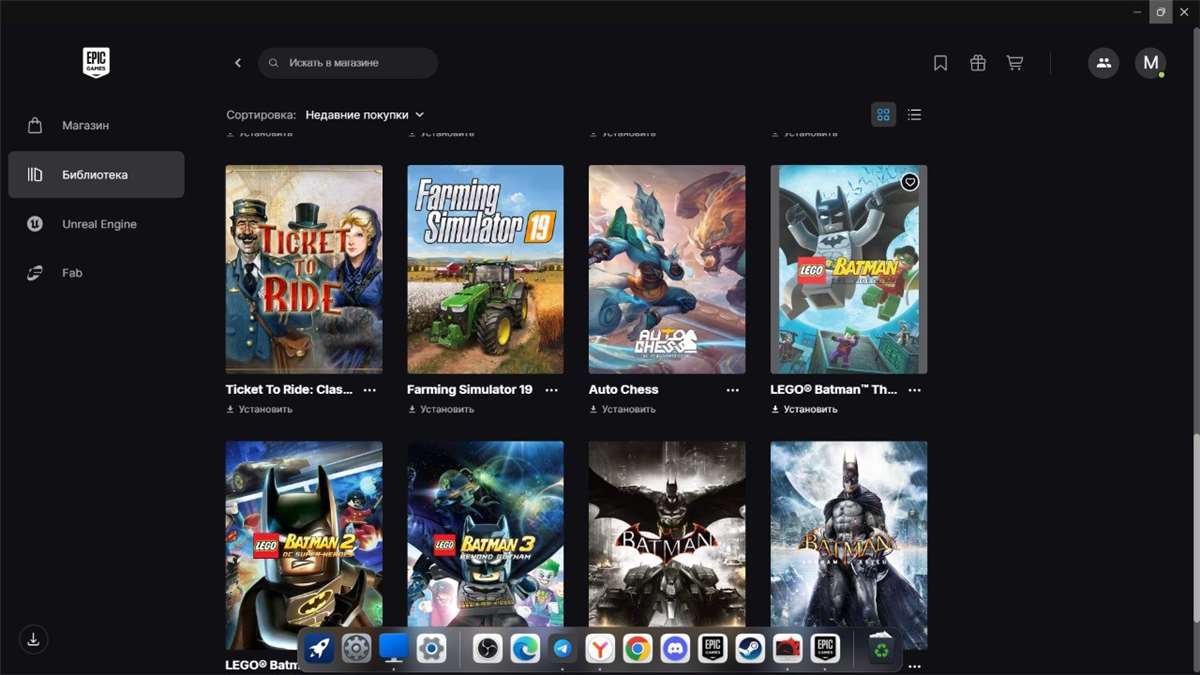Open Google Chrome from the dock
Screen dimensions: 1200x675
[x=637, y=649]
